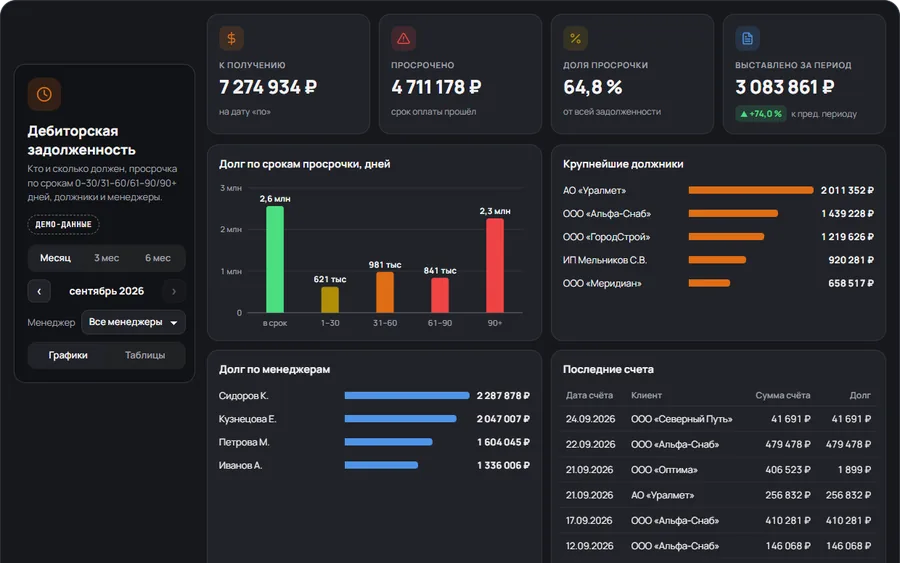Click the АО «Уралмет» debtor bar
The width and height of the screenshot is (900, 563).
tap(751, 190)
